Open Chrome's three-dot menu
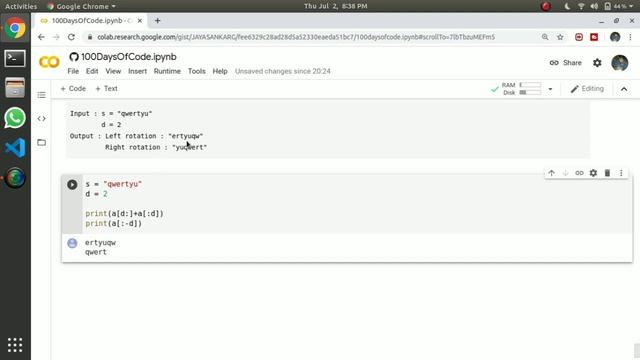 [x=630, y=37]
